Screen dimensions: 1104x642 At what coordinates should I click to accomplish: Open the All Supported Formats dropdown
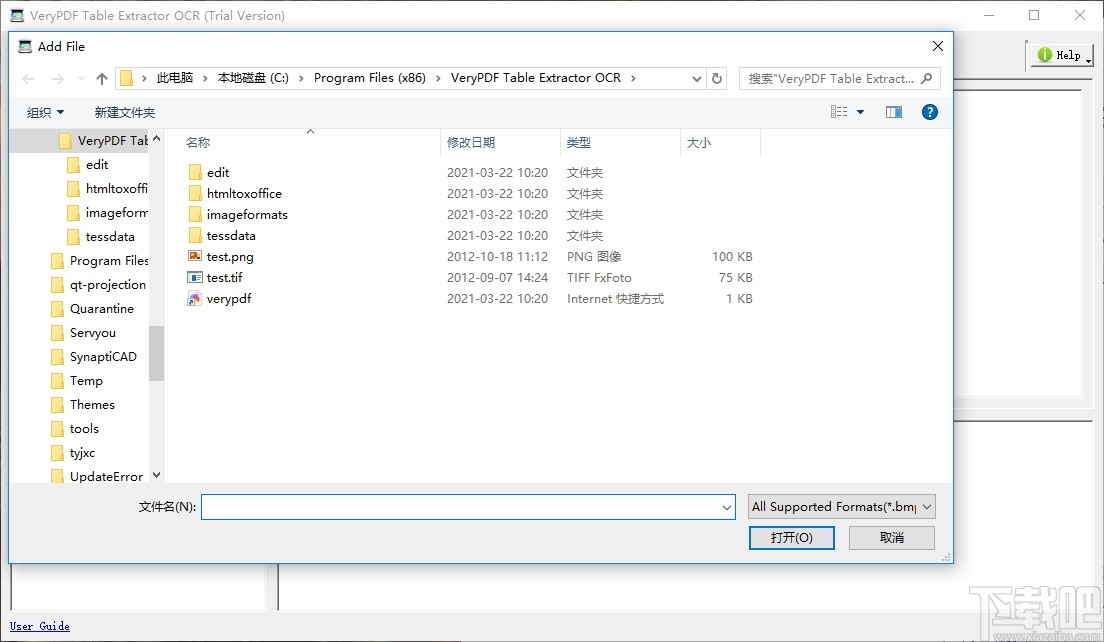840,506
